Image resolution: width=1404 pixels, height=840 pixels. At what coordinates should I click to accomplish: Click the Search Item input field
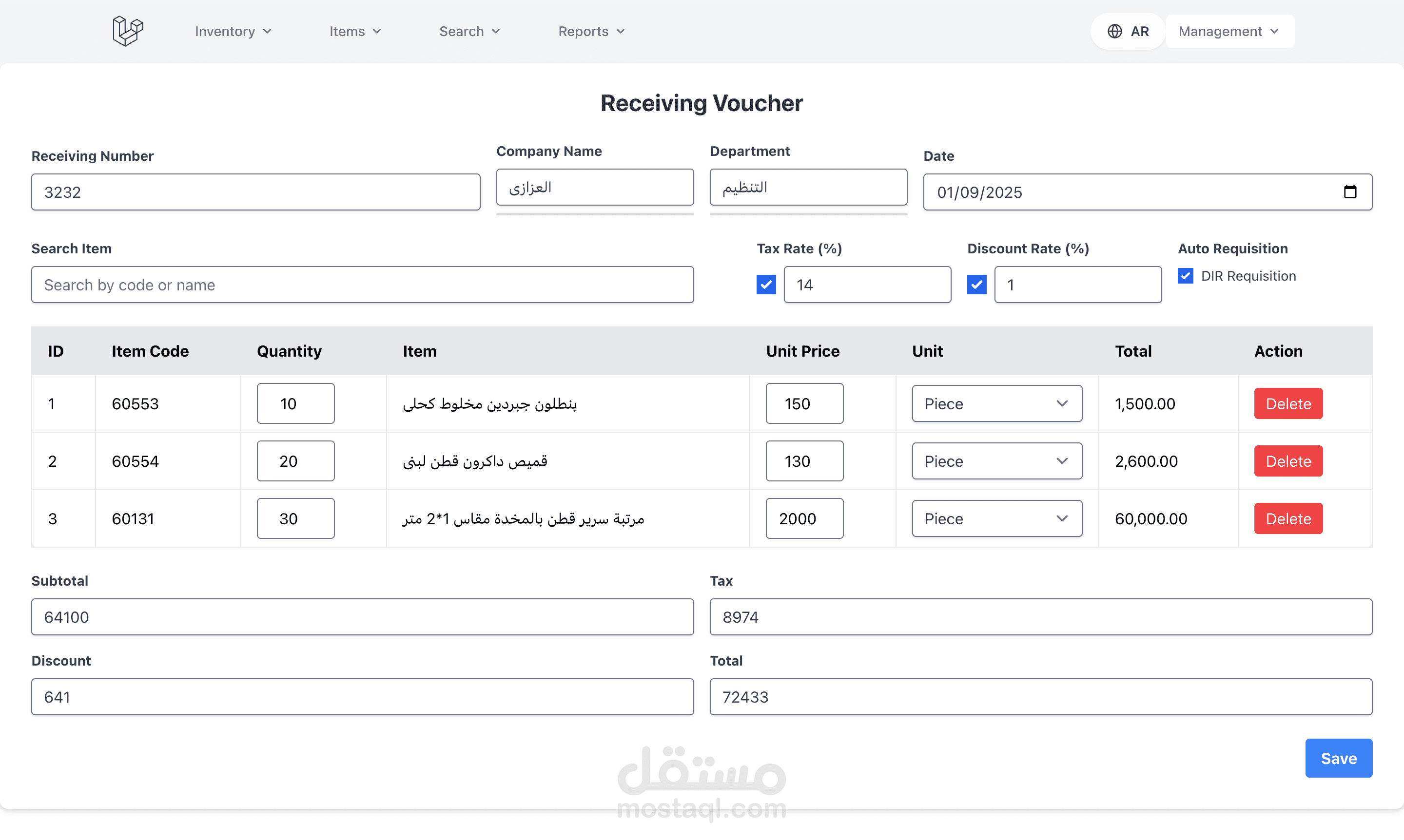tap(363, 285)
